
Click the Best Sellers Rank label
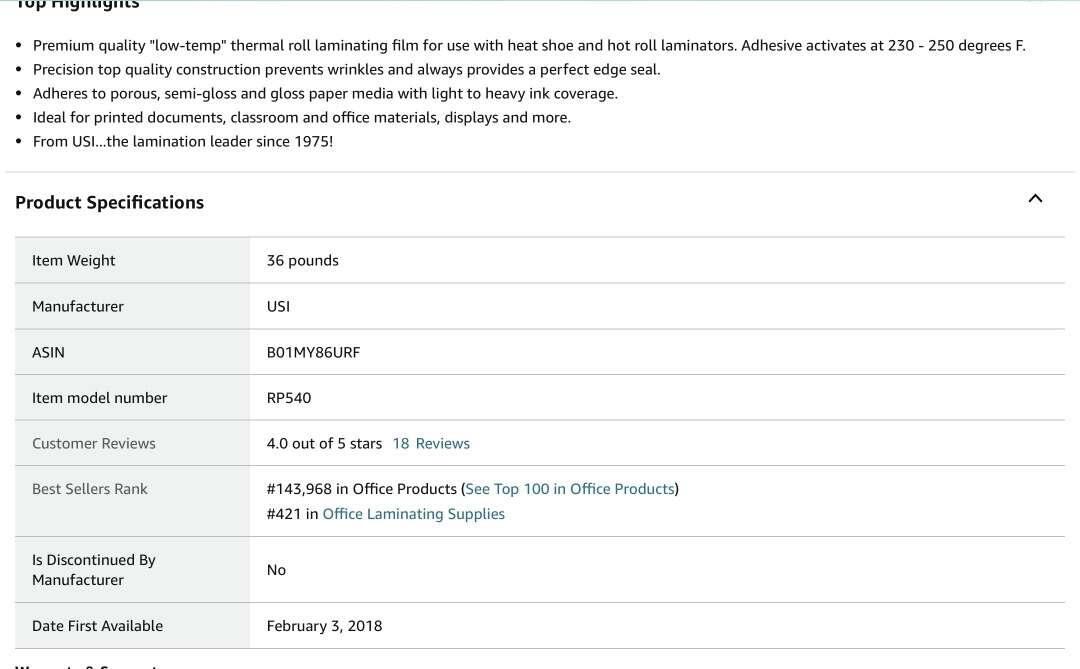pos(90,489)
